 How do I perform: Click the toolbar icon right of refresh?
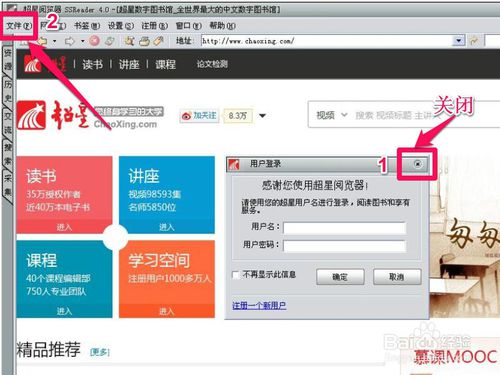point(129,41)
